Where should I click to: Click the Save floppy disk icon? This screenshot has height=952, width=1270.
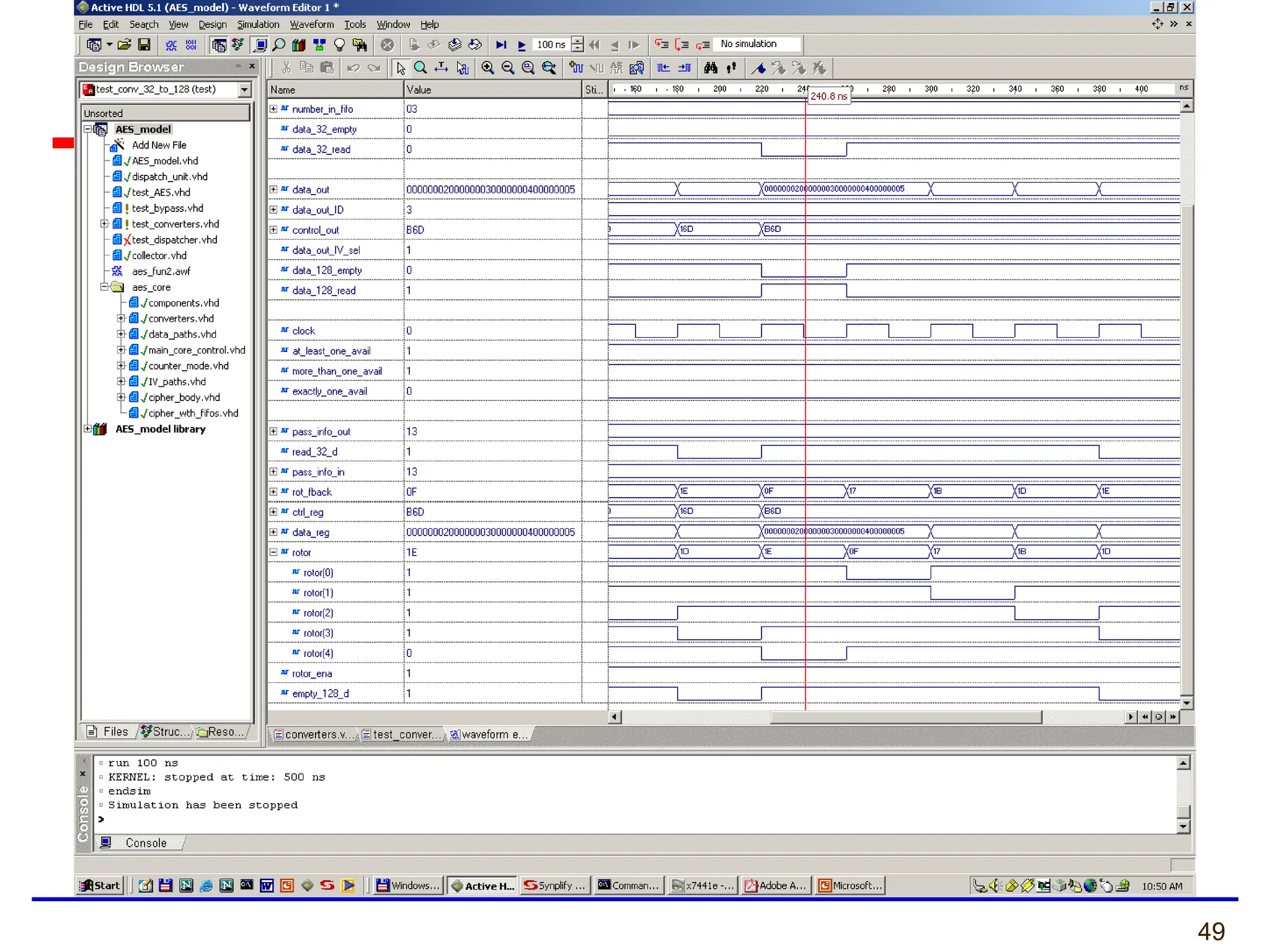point(144,45)
